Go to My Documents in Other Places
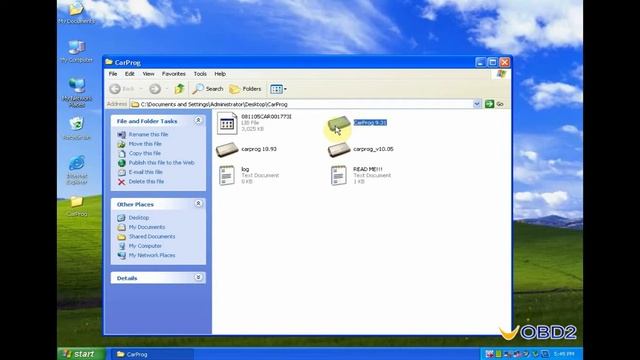Image resolution: width=640 pixels, height=360 pixels. [147, 227]
